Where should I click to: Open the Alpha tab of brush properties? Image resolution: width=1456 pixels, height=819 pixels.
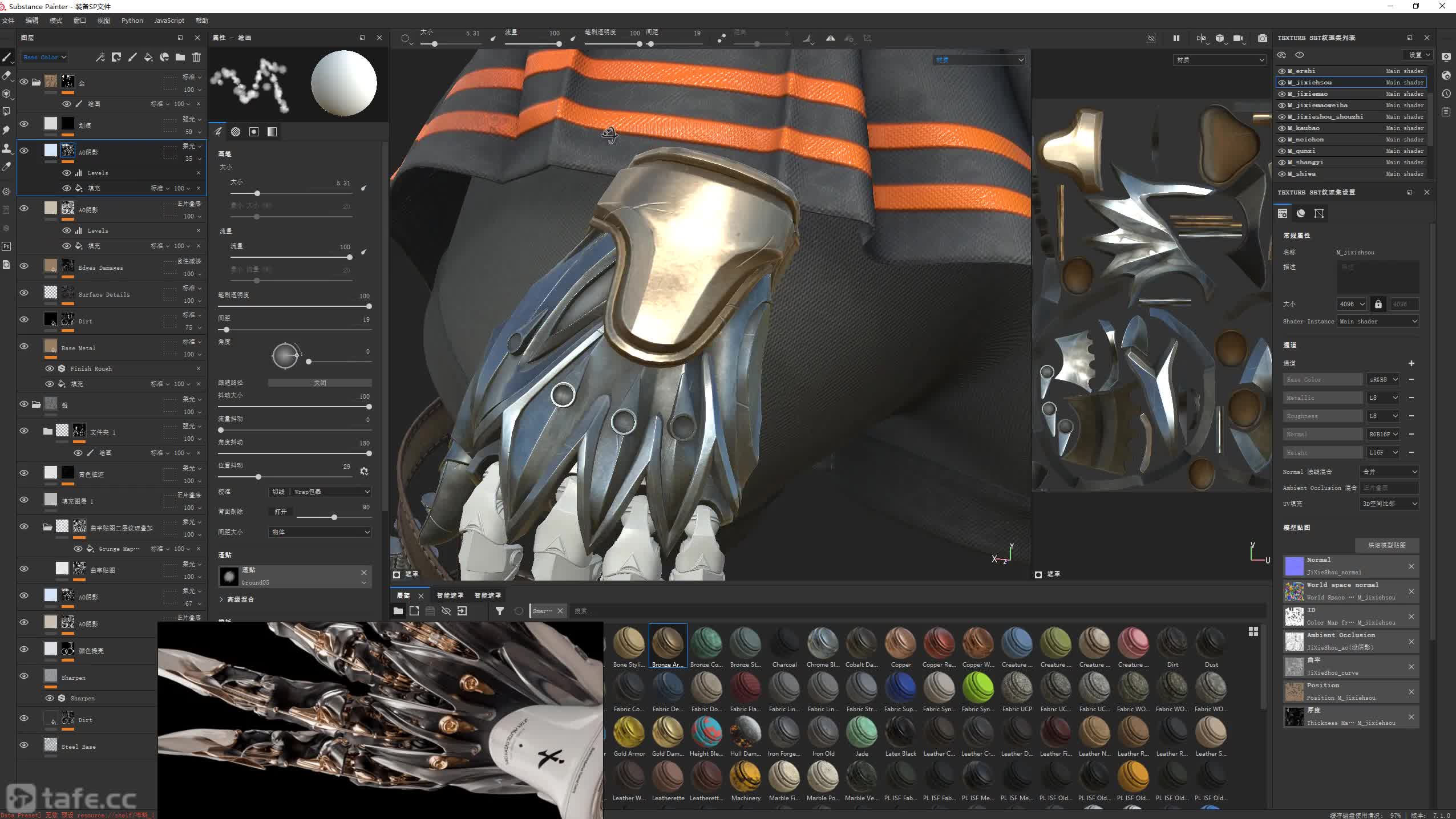pyautogui.click(x=236, y=132)
